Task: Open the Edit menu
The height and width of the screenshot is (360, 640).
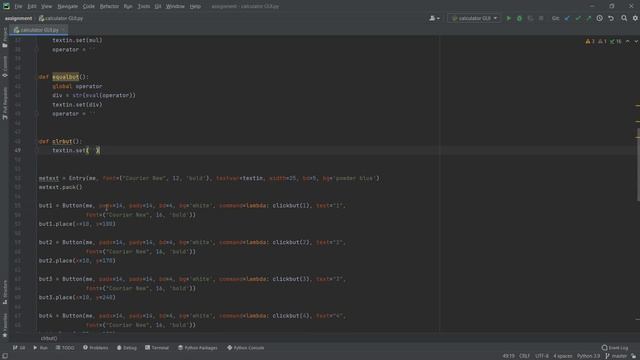Action: 32,7
